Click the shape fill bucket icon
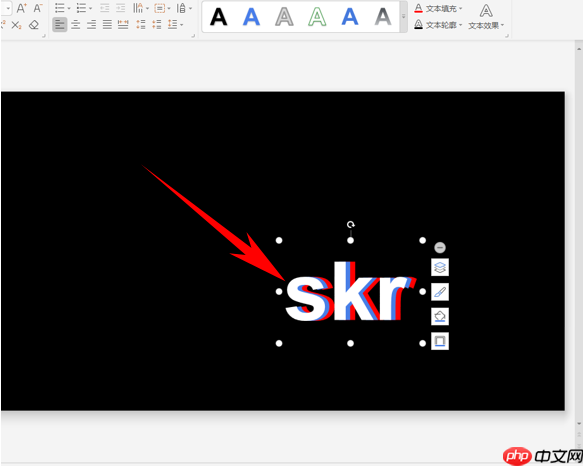Screen dimensions: 584x466 click(x=440, y=317)
